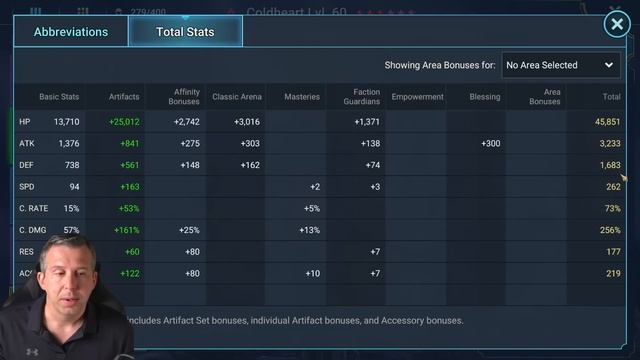The width and height of the screenshot is (640, 360).
Task: Click the Masteries column header
Action: pyautogui.click(x=302, y=97)
